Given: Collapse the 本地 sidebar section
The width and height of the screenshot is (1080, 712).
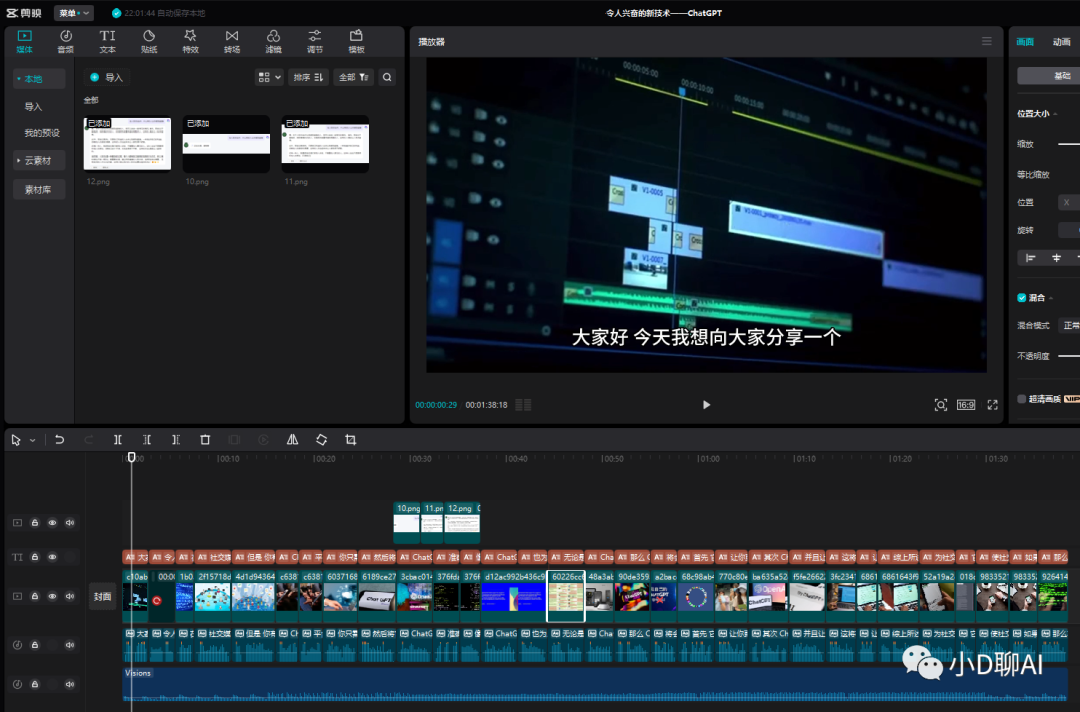Looking at the screenshot, I should pyautogui.click(x=39, y=78).
